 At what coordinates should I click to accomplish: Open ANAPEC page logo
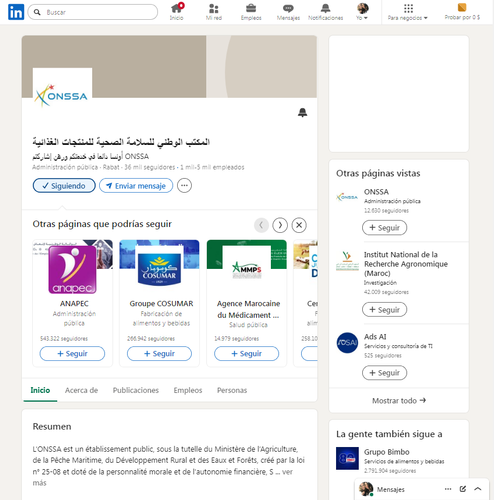click(72, 270)
